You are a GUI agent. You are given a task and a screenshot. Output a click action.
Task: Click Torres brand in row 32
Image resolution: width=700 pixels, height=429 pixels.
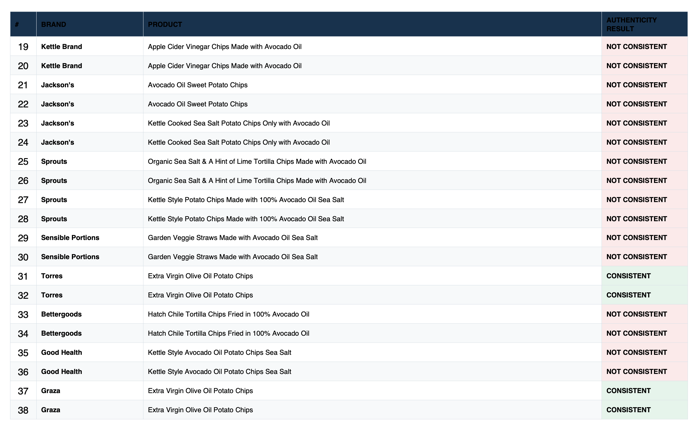(52, 296)
